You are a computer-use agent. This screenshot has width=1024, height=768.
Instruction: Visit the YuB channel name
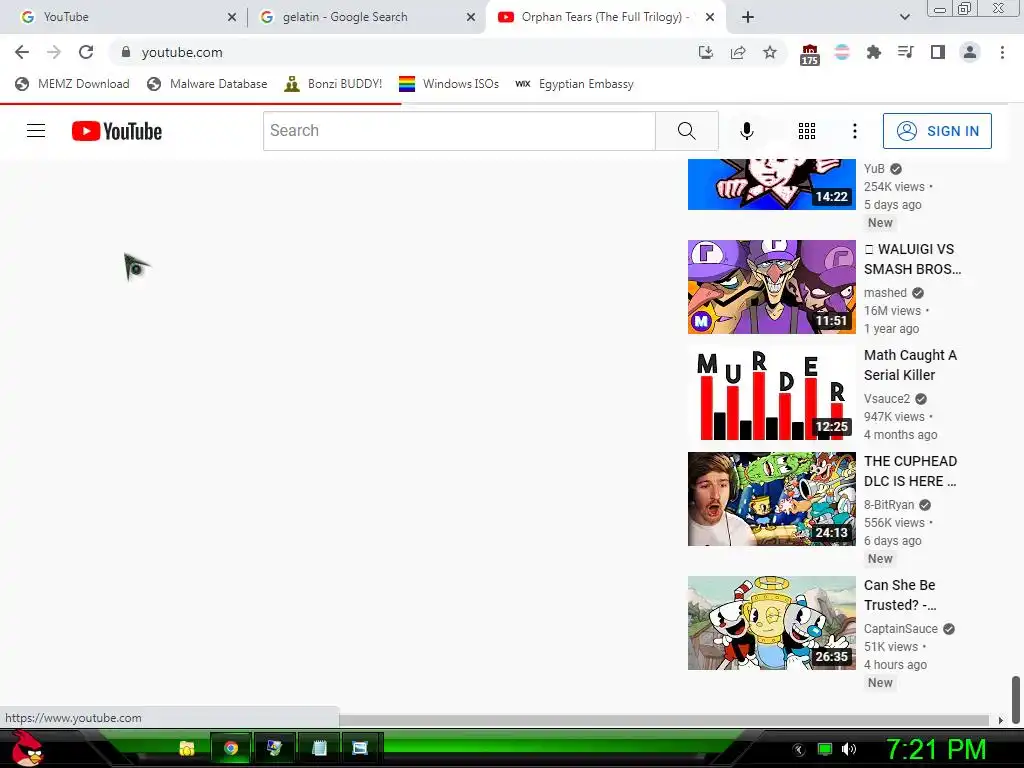pyautogui.click(x=874, y=168)
